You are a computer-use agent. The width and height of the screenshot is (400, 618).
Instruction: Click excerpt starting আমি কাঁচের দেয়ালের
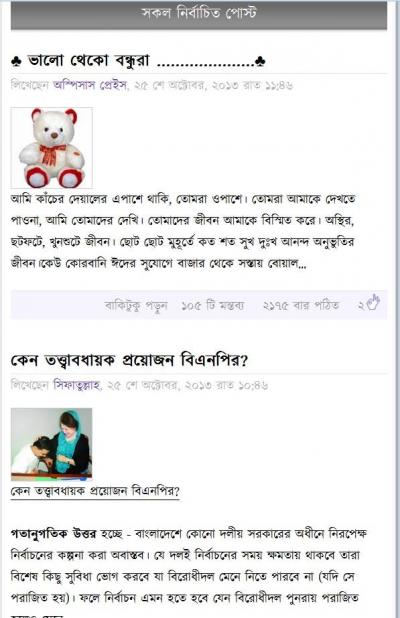[183, 231]
